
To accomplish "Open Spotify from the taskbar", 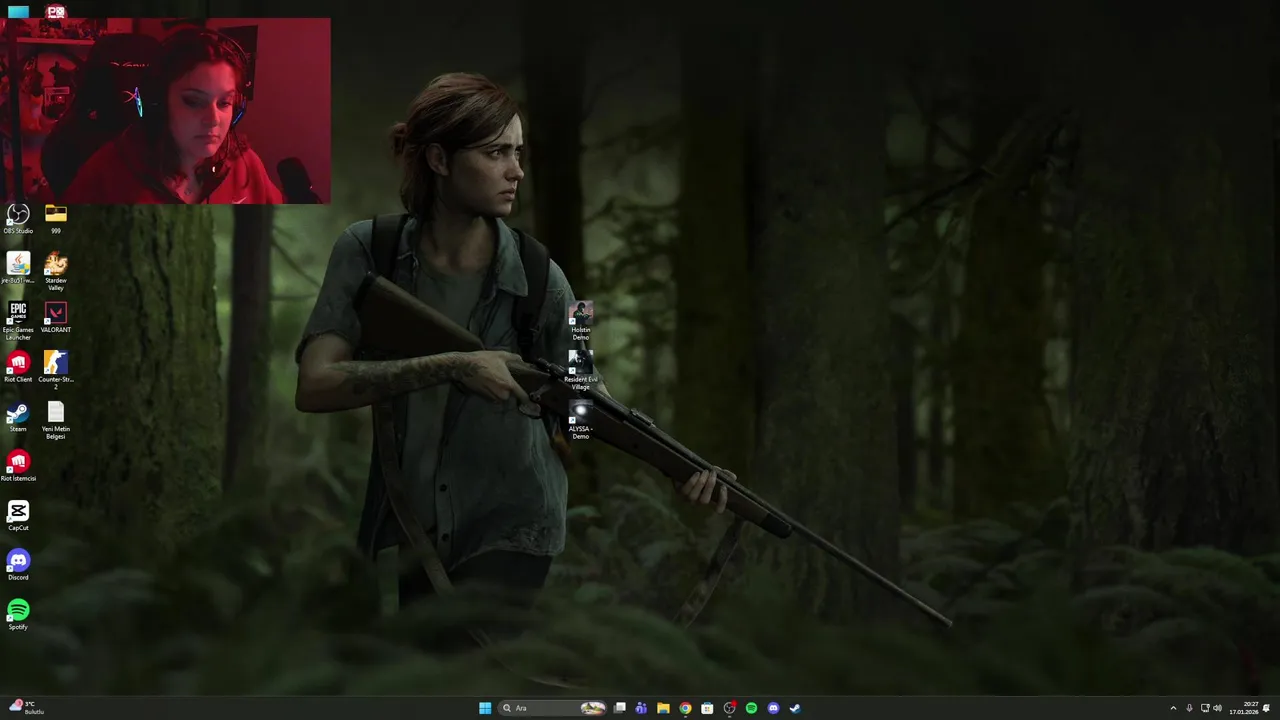I will (751, 708).
